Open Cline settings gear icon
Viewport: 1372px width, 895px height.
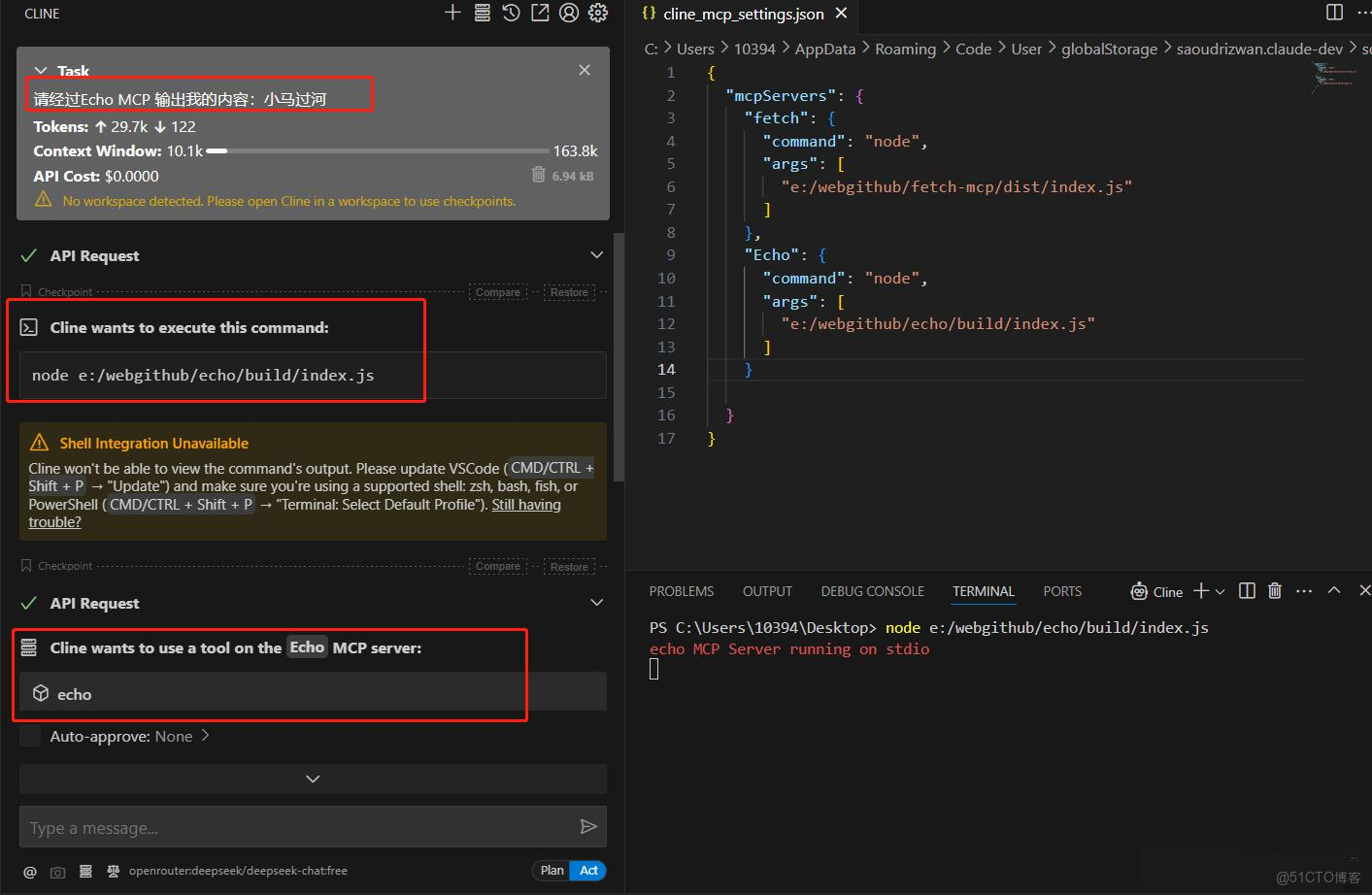598,13
